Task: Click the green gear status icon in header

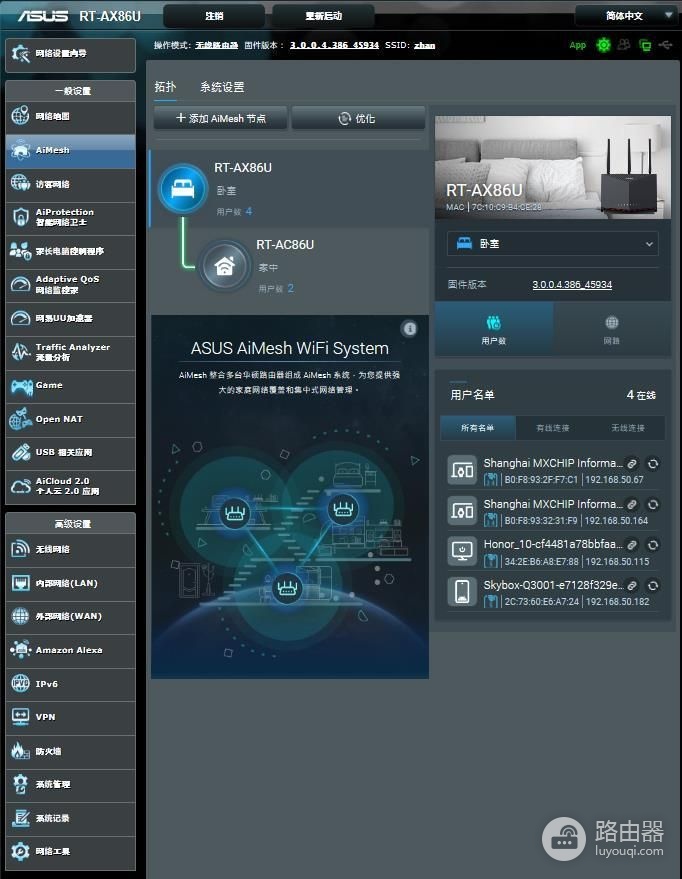Action: [604, 45]
